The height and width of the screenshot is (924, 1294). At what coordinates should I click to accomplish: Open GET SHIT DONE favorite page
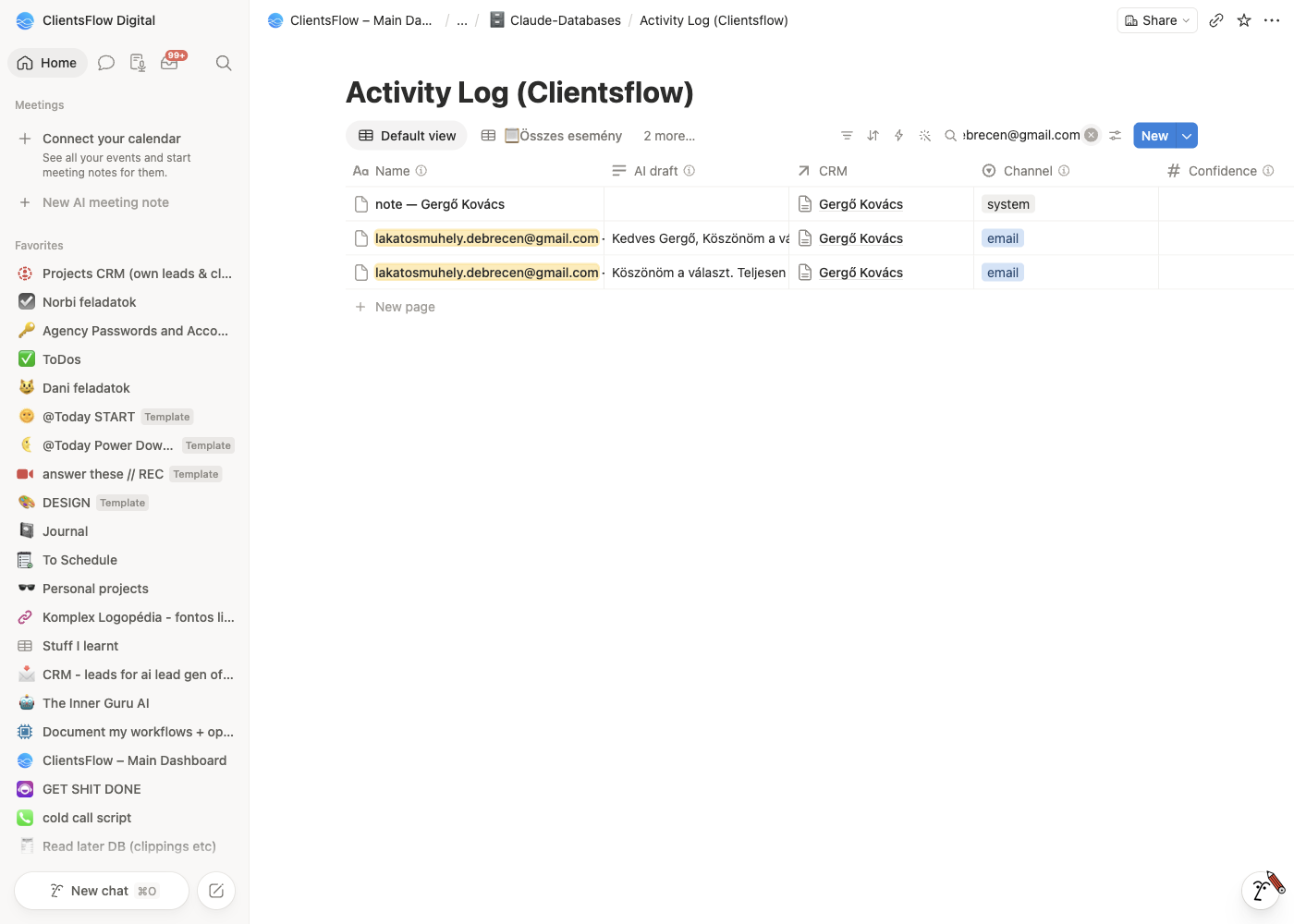[125, 789]
